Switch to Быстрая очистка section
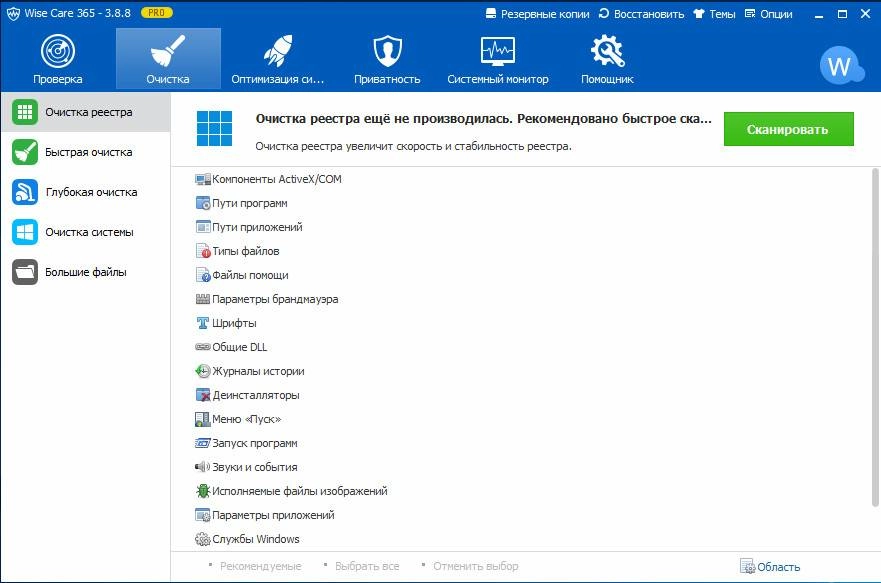Screen dimensions: 881x583 (85, 152)
